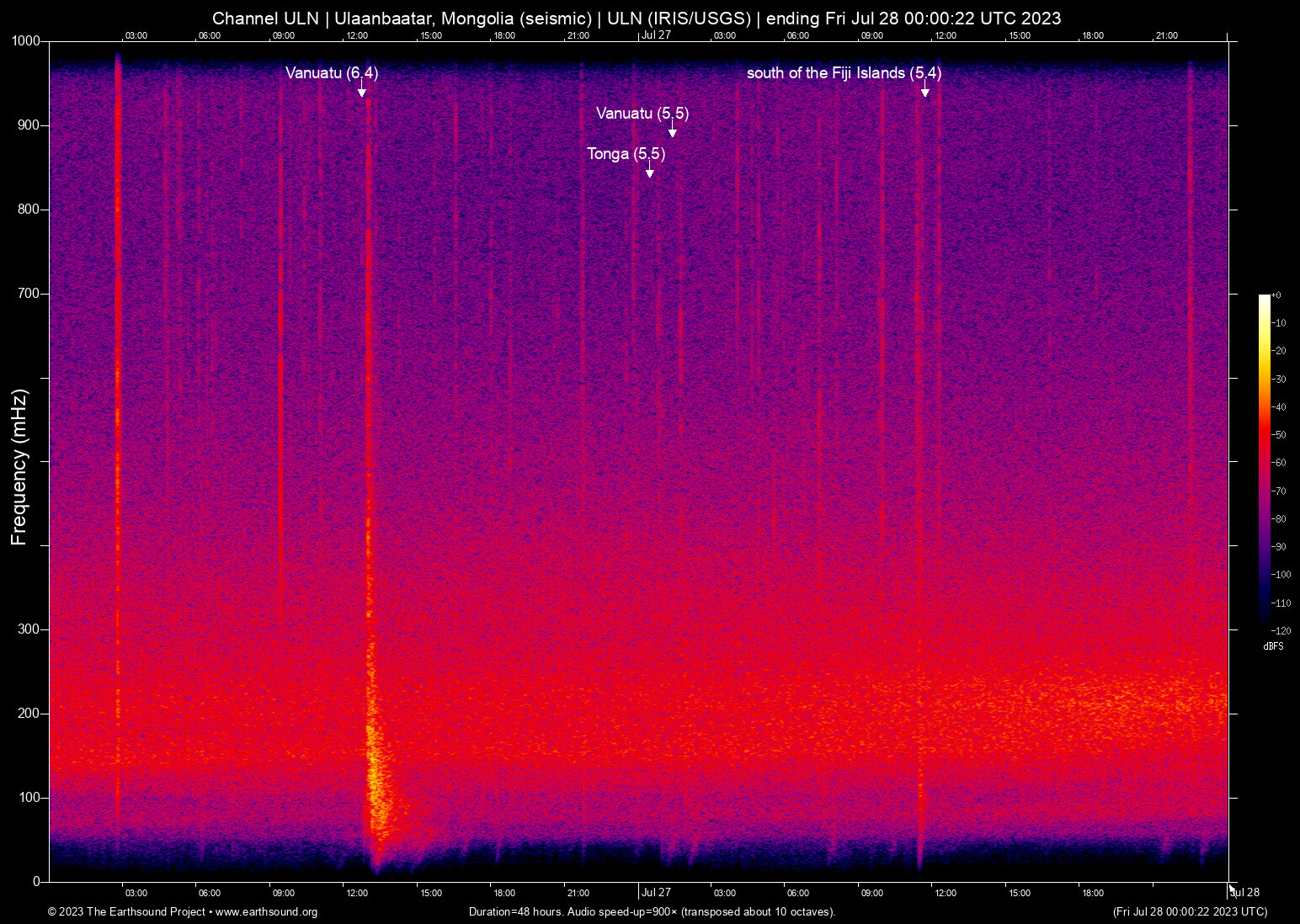Click the Jul 28 date label on the time axis

point(1245,893)
